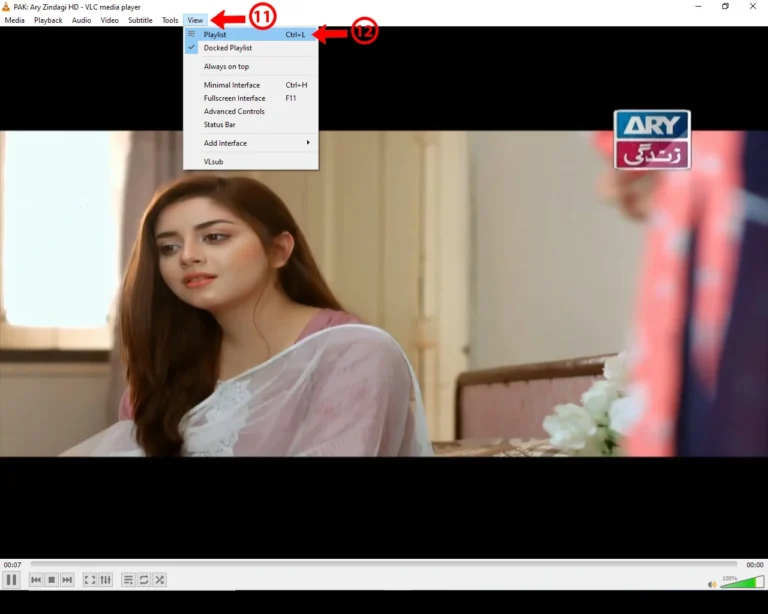
Task: Toggle loop mode icon
Action: [x=144, y=580]
